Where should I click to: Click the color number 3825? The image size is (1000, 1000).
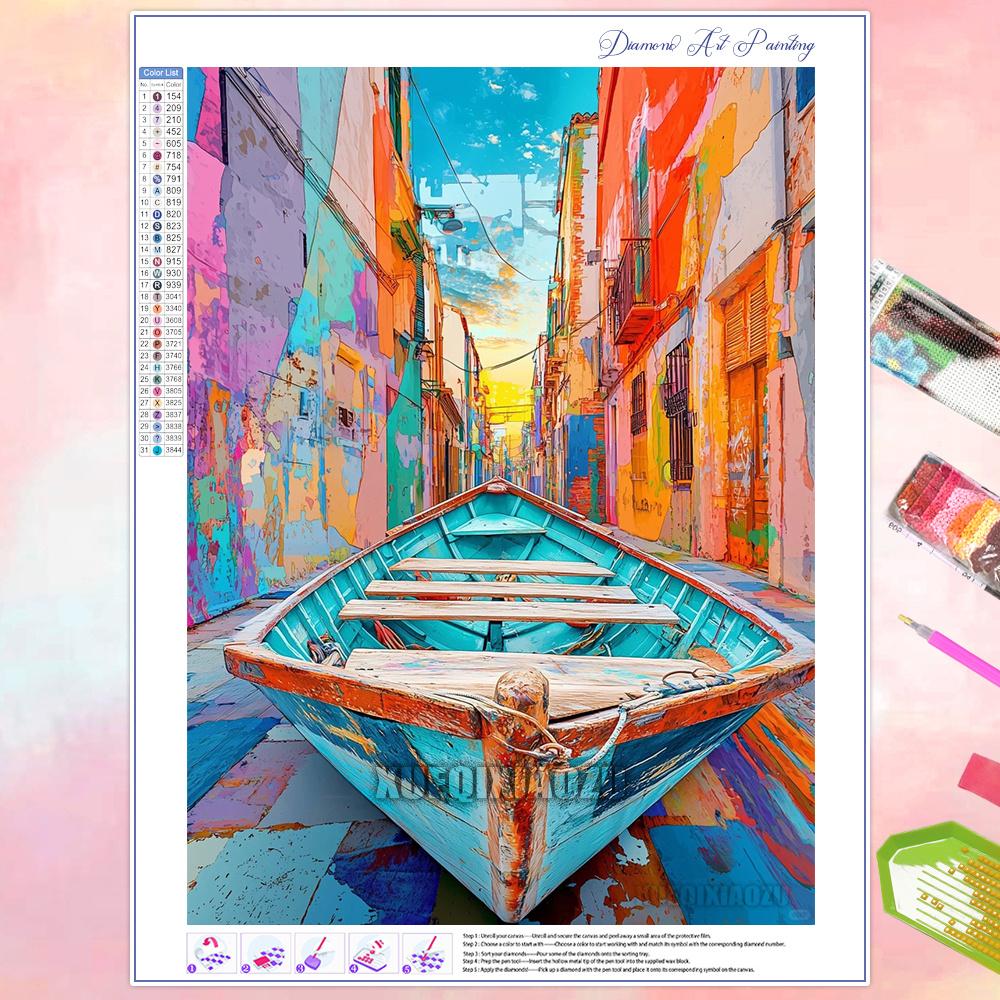(x=173, y=403)
